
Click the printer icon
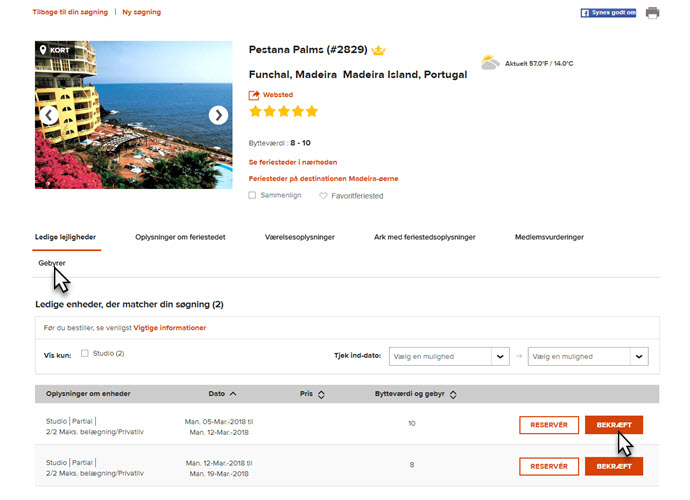point(652,13)
